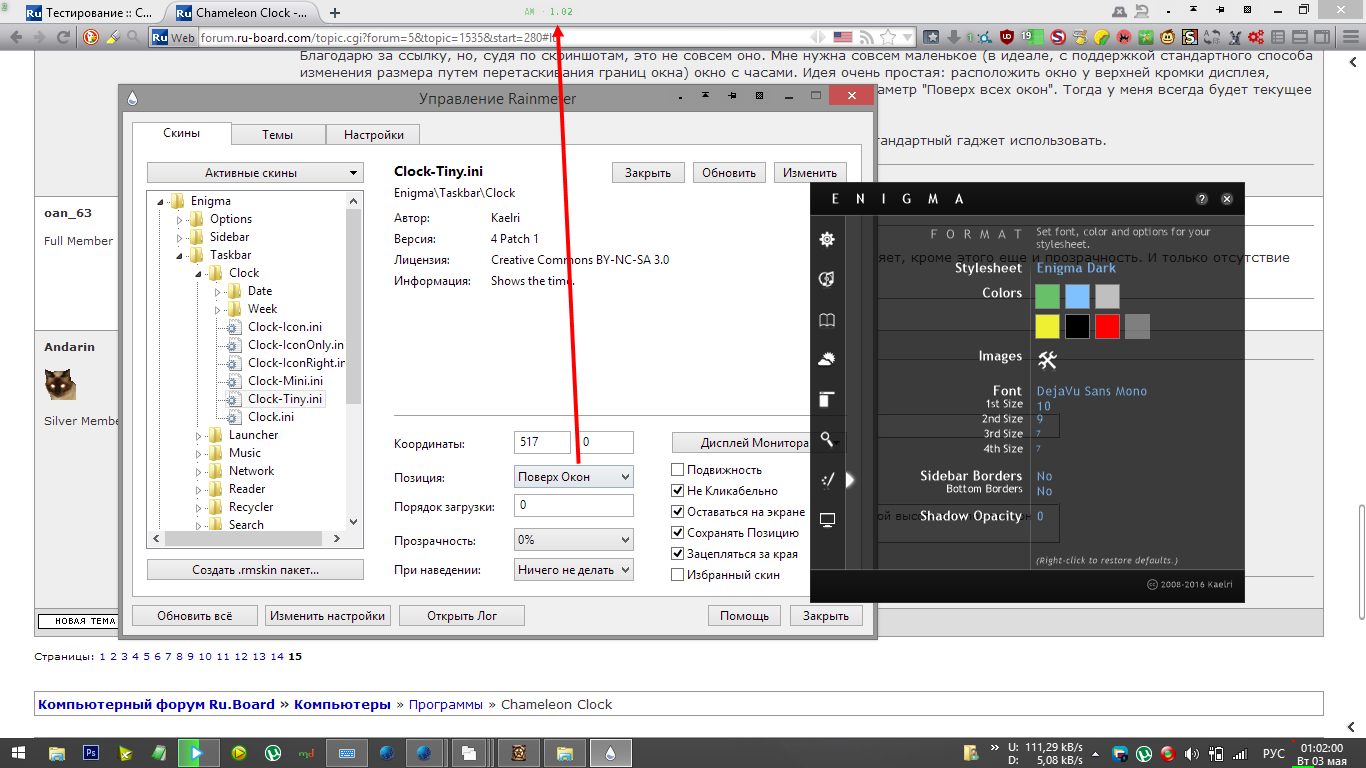The height and width of the screenshot is (768, 1366).
Task: Open the weather cloud section in Enigma panel
Action: [826, 360]
